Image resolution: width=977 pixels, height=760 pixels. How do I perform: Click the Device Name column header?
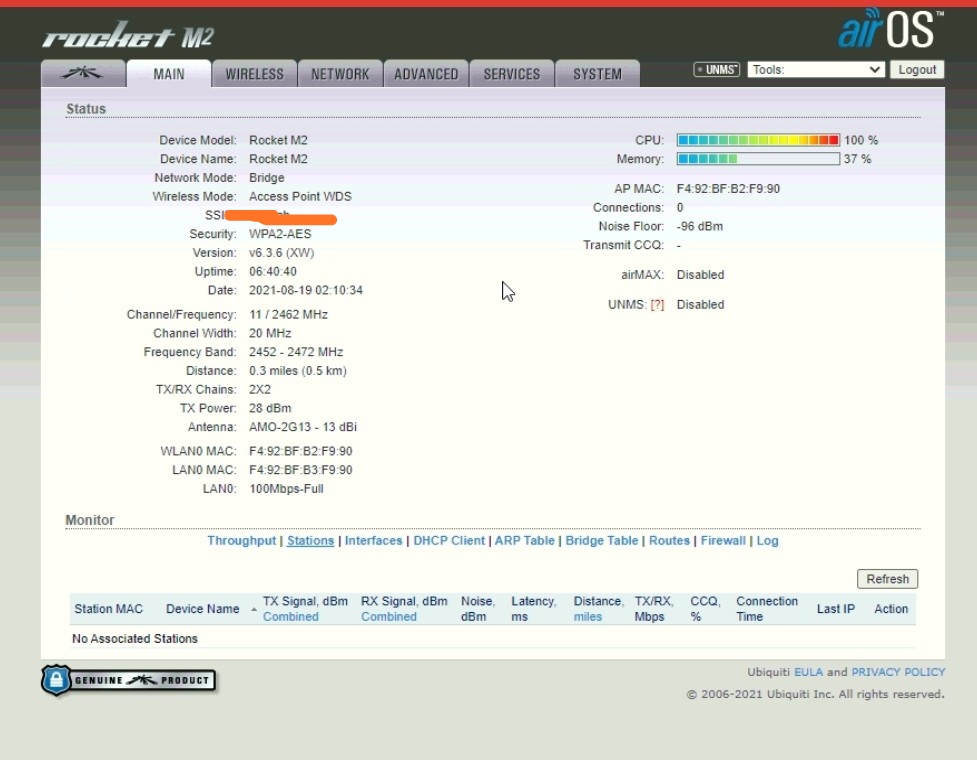coord(203,609)
